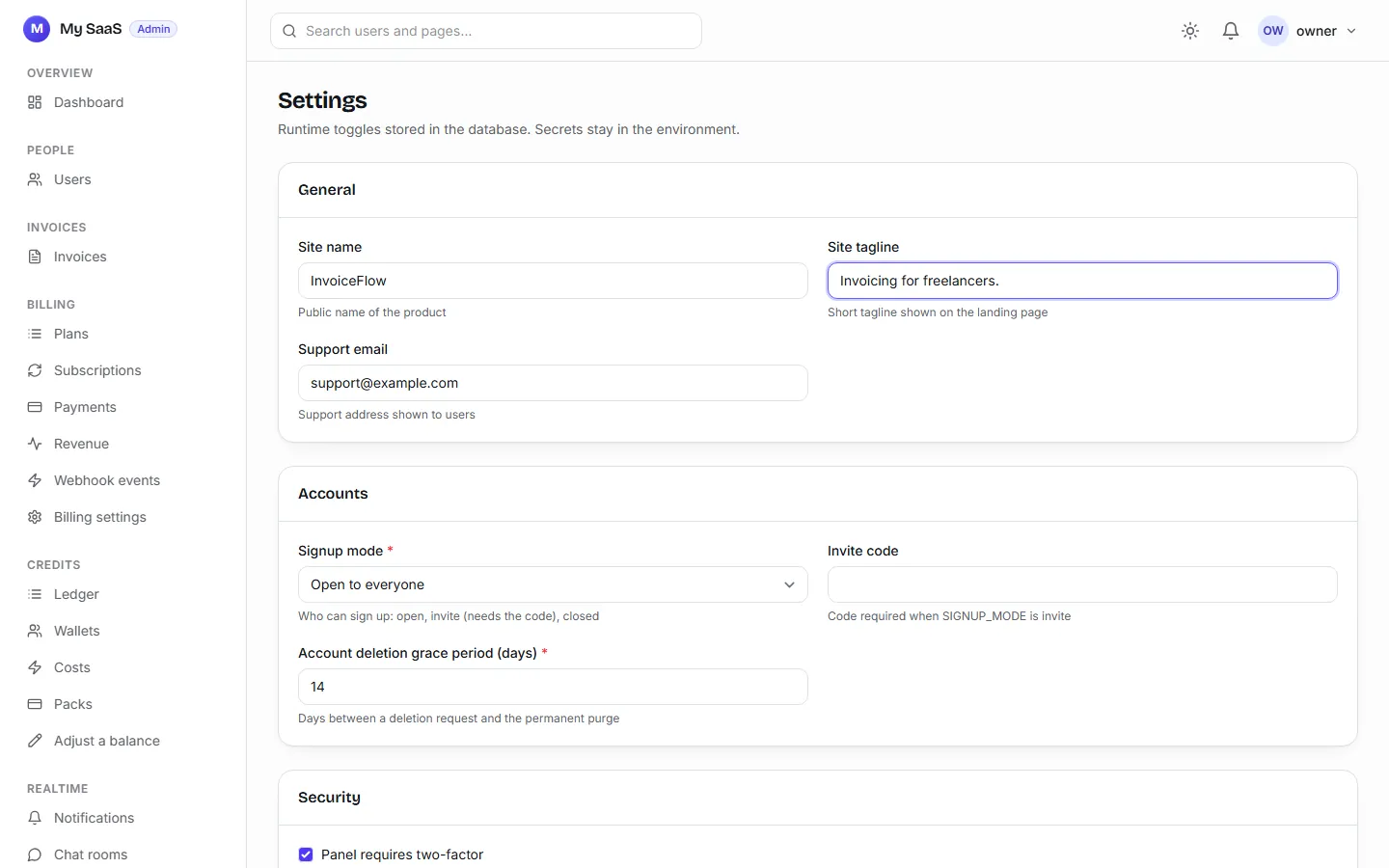
Task: Uncheck Panel requires two-factor checkbox
Action: pos(306,854)
